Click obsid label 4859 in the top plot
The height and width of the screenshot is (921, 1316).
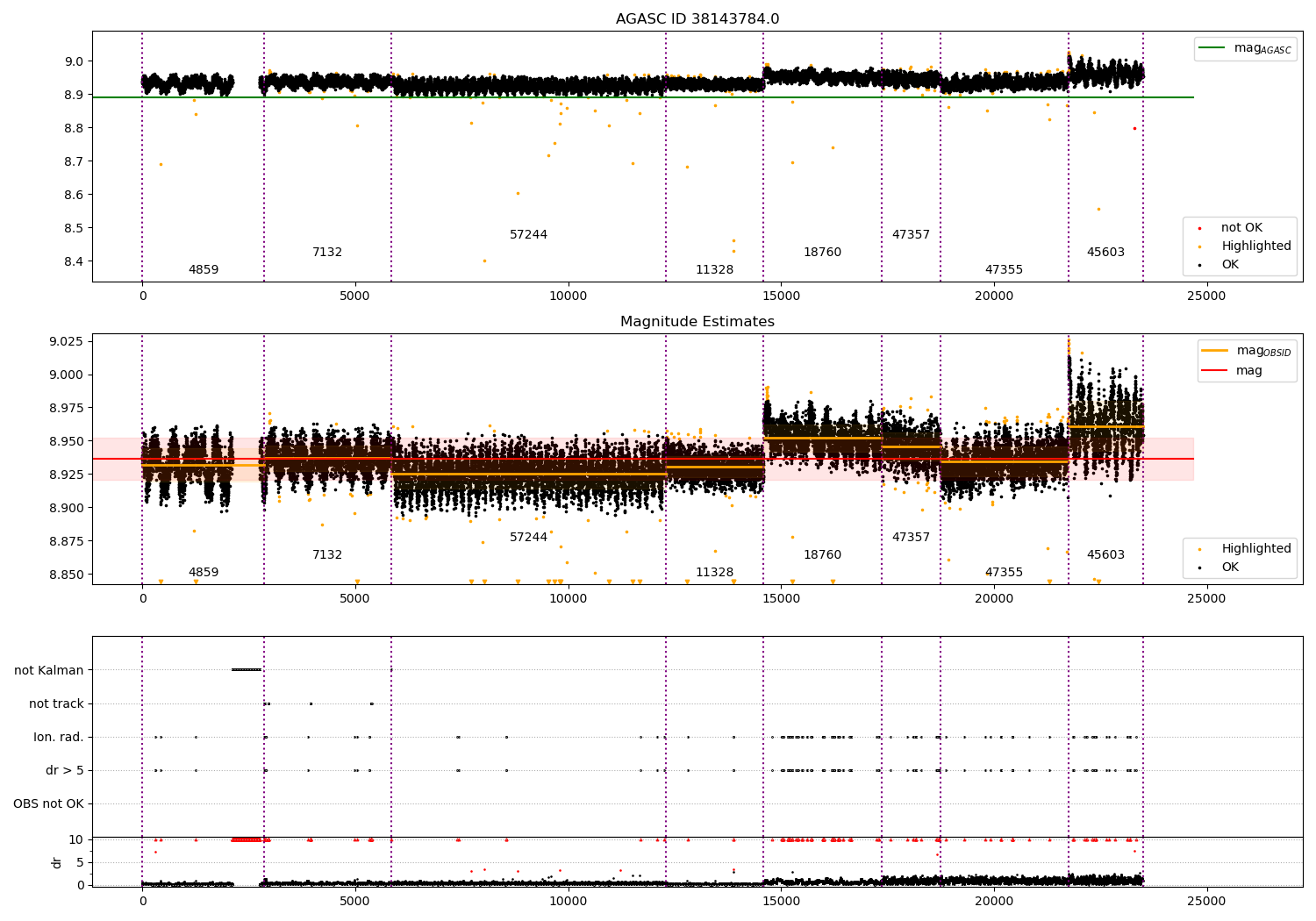204,270
